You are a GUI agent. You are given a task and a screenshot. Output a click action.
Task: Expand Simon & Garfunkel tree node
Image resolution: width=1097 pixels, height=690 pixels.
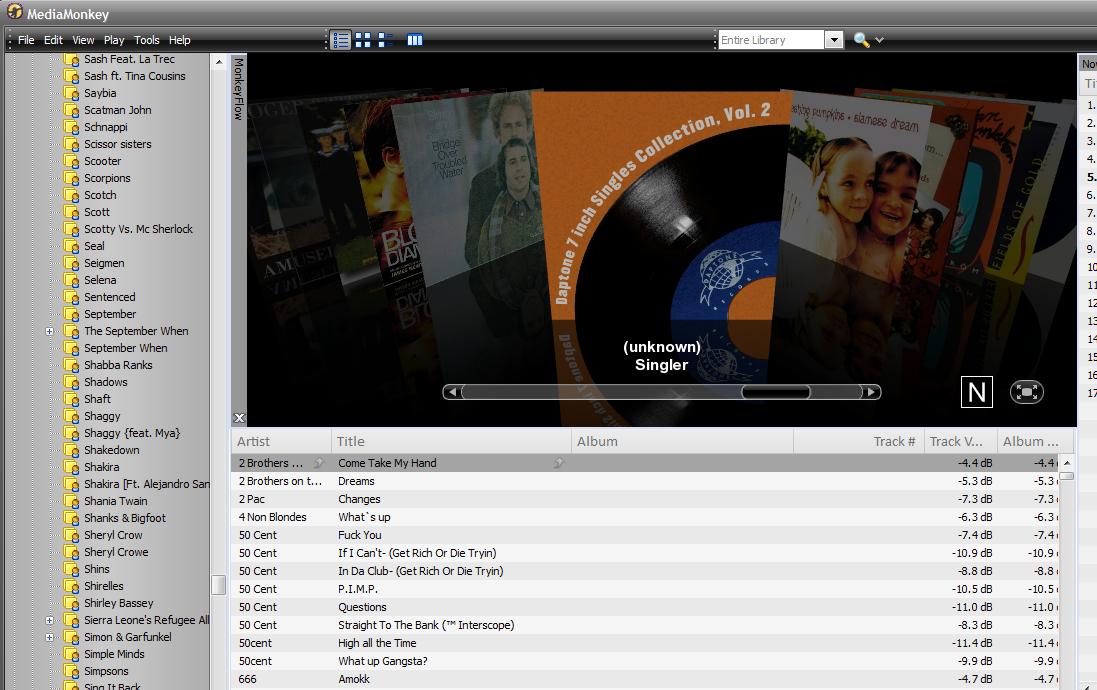pos(50,637)
